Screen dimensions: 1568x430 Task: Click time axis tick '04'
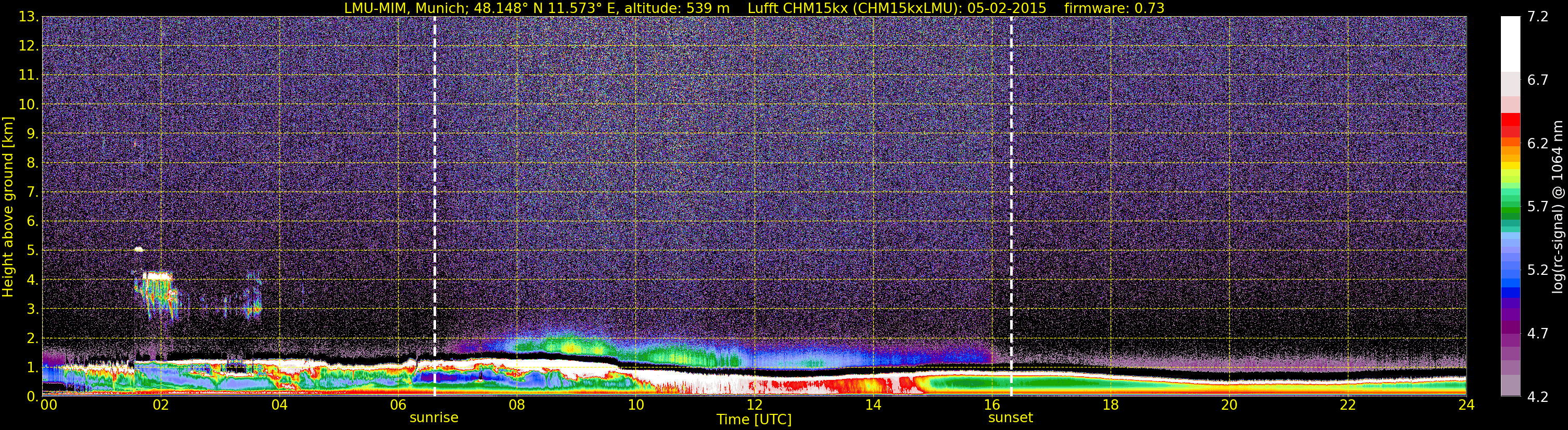click(x=279, y=405)
